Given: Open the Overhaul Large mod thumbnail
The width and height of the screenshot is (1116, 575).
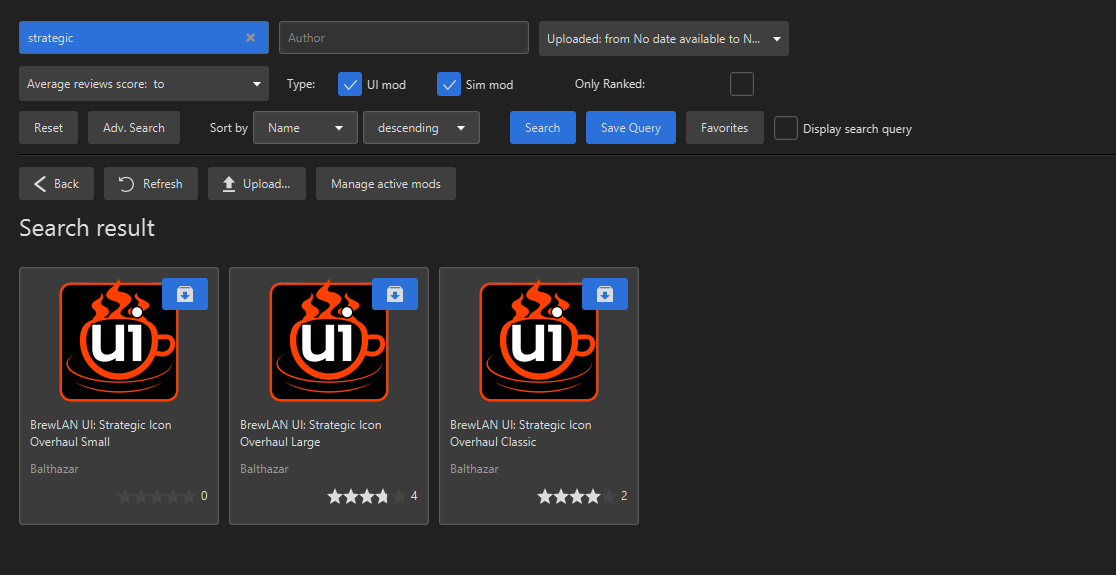Looking at the screenshot, I should pos(329,340).
